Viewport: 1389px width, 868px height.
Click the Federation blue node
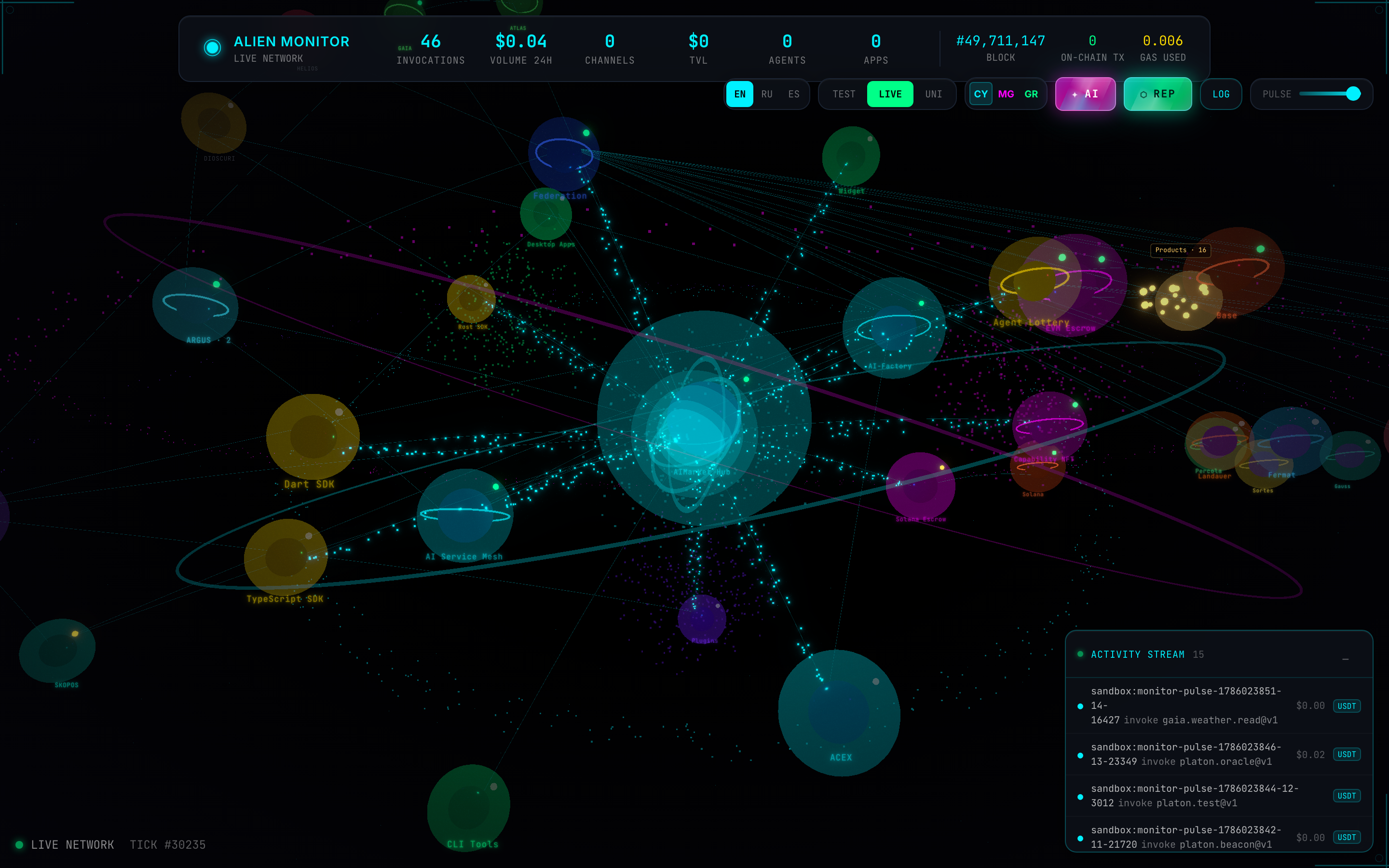[x=564, y=154]
